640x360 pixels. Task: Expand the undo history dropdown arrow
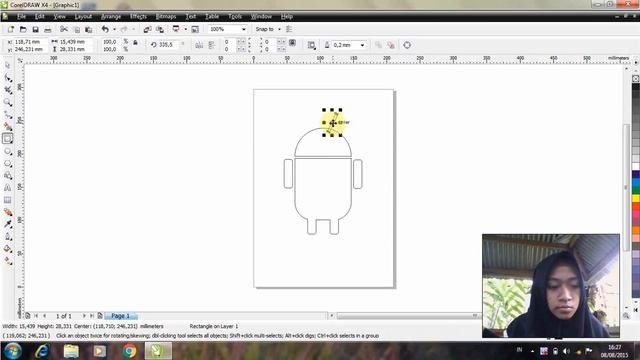click(114, 29)
